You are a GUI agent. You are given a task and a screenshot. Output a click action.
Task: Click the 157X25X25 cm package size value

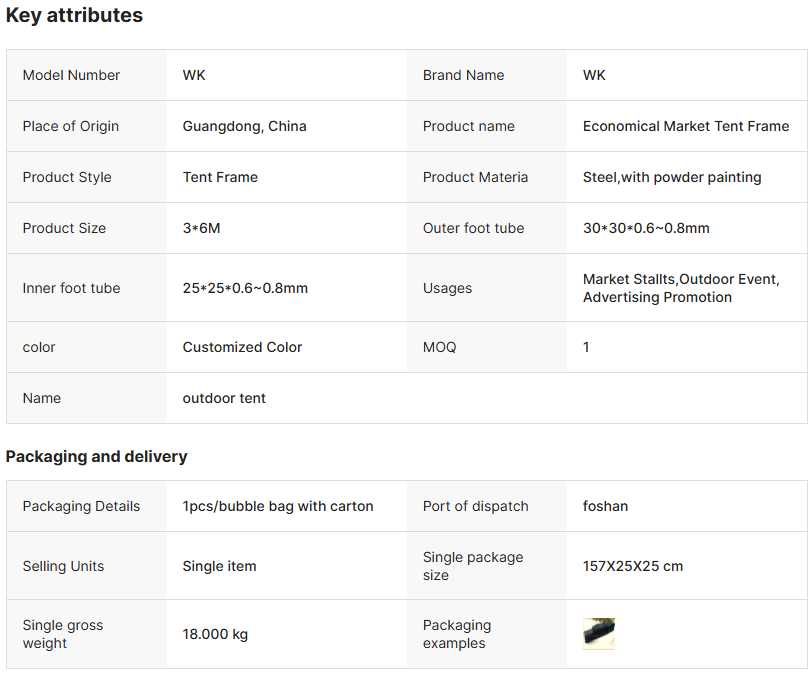(633, 566)
